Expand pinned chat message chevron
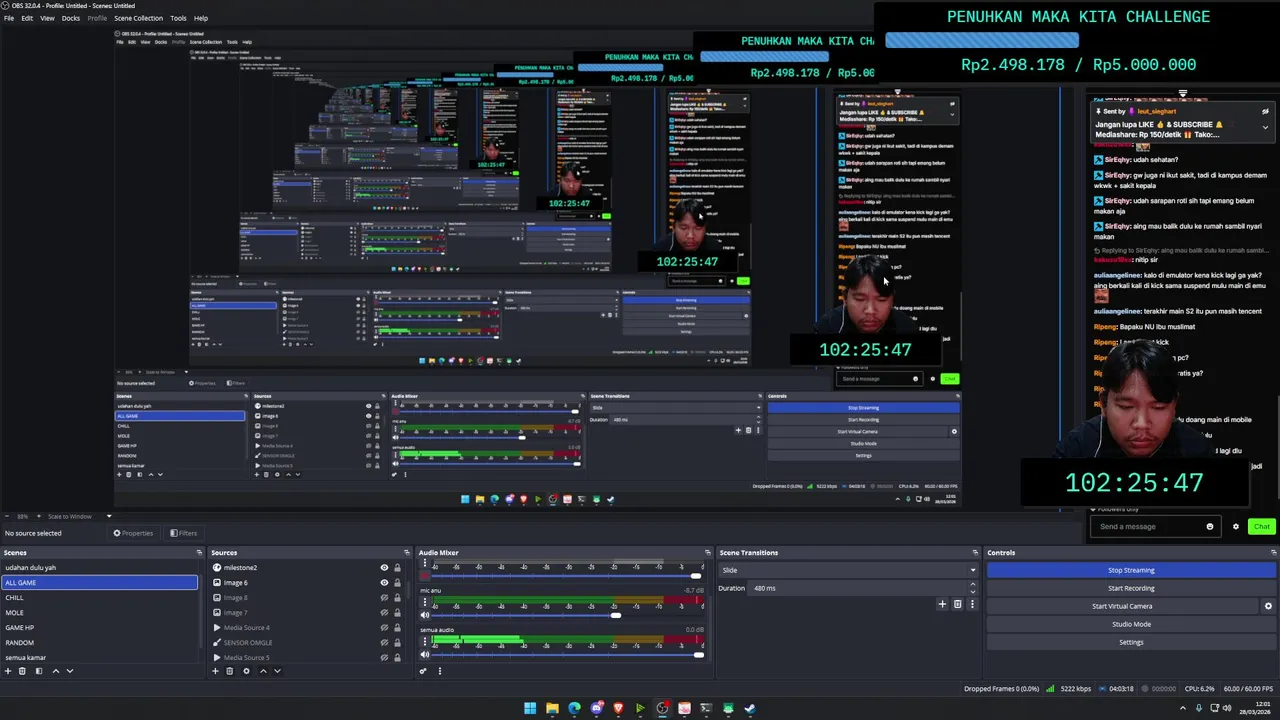 [x=1265, y=127]
